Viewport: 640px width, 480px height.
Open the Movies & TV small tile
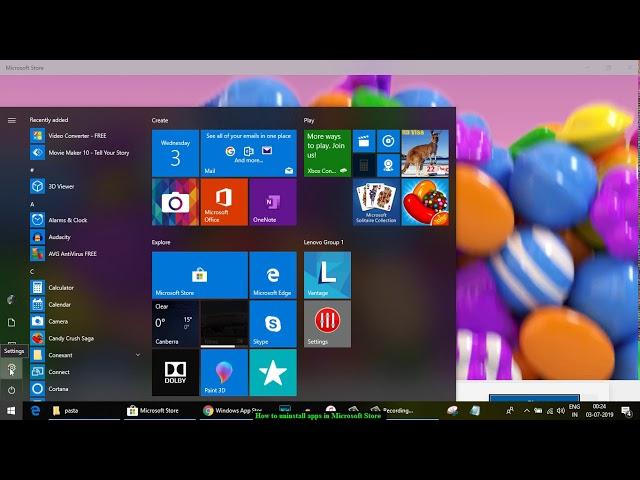pyautogui.click(x=364, y=141)
